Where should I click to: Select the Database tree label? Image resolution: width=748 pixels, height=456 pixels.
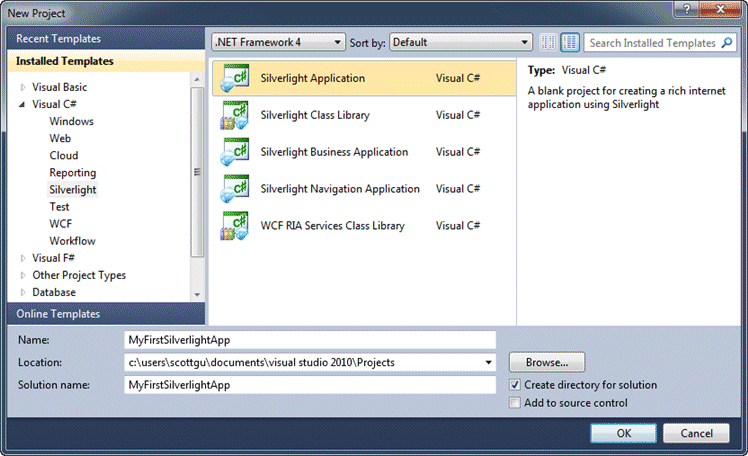click(54, 292)
